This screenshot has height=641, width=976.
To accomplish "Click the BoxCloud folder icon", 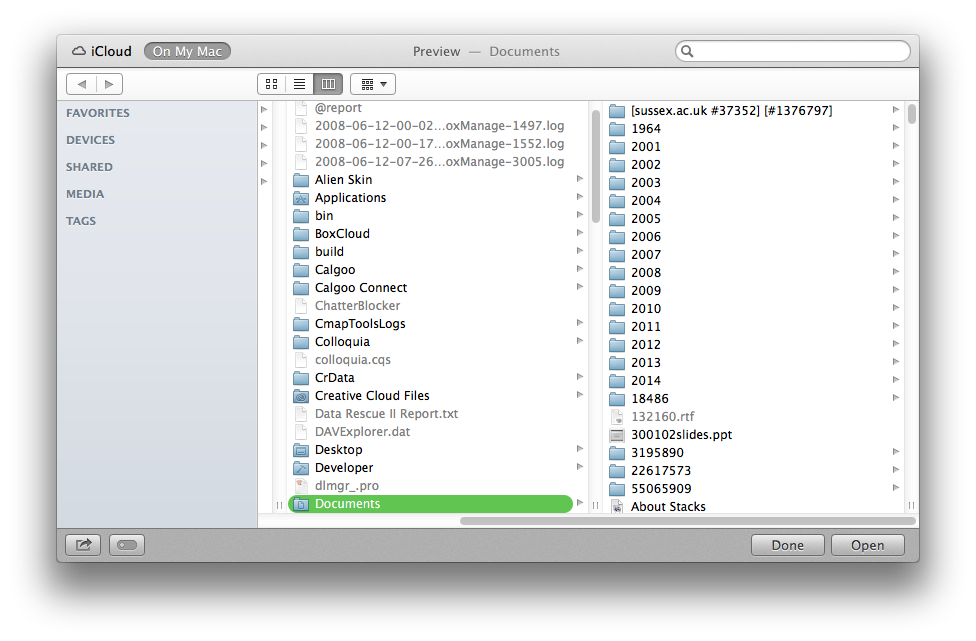I will point(301,234).
